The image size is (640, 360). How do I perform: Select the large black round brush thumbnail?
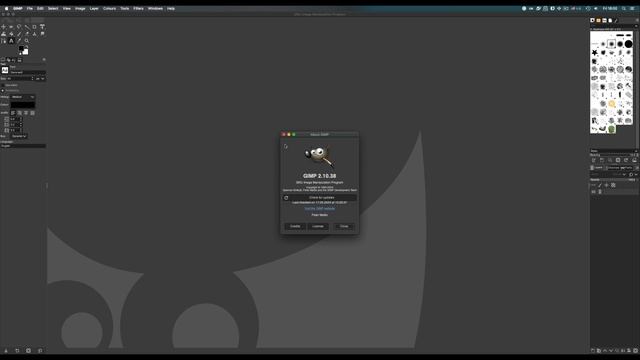[629, 44]
